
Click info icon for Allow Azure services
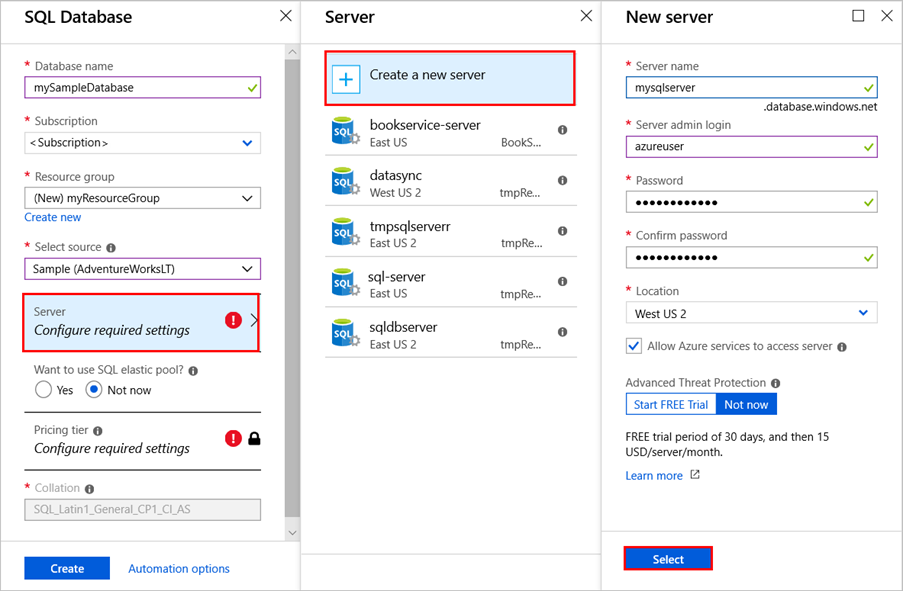coord(842,347)
